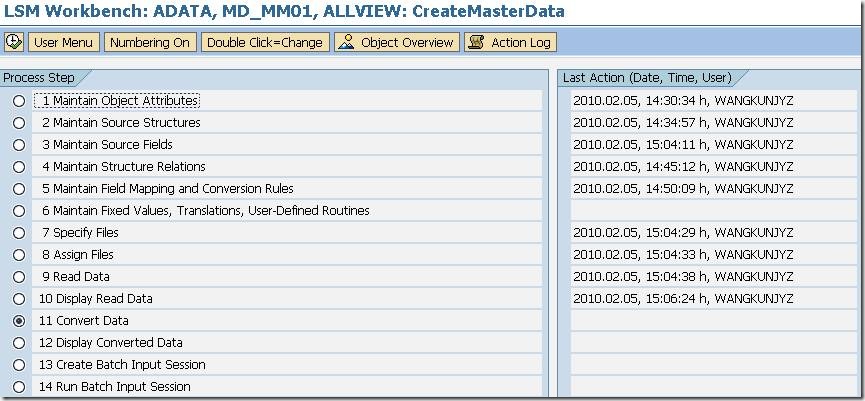Select radio for Maintain Fixed Values step
The height and width of the screenshot is (401, 865).
pos(19,211)
